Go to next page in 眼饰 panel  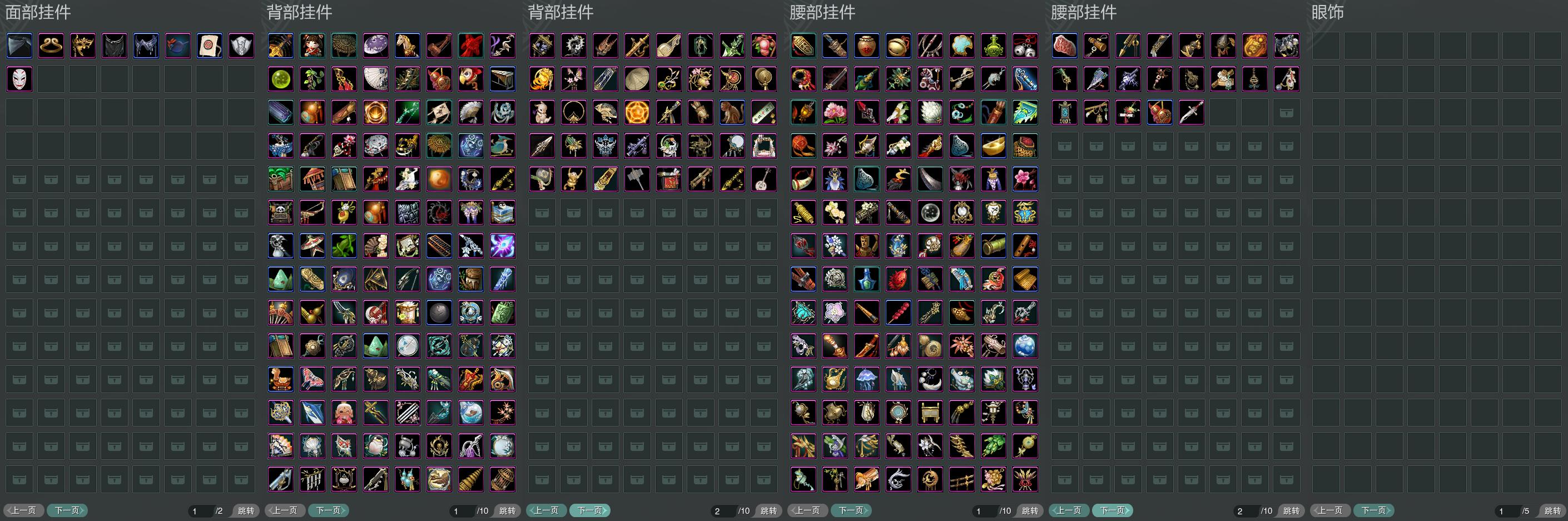1374,510
